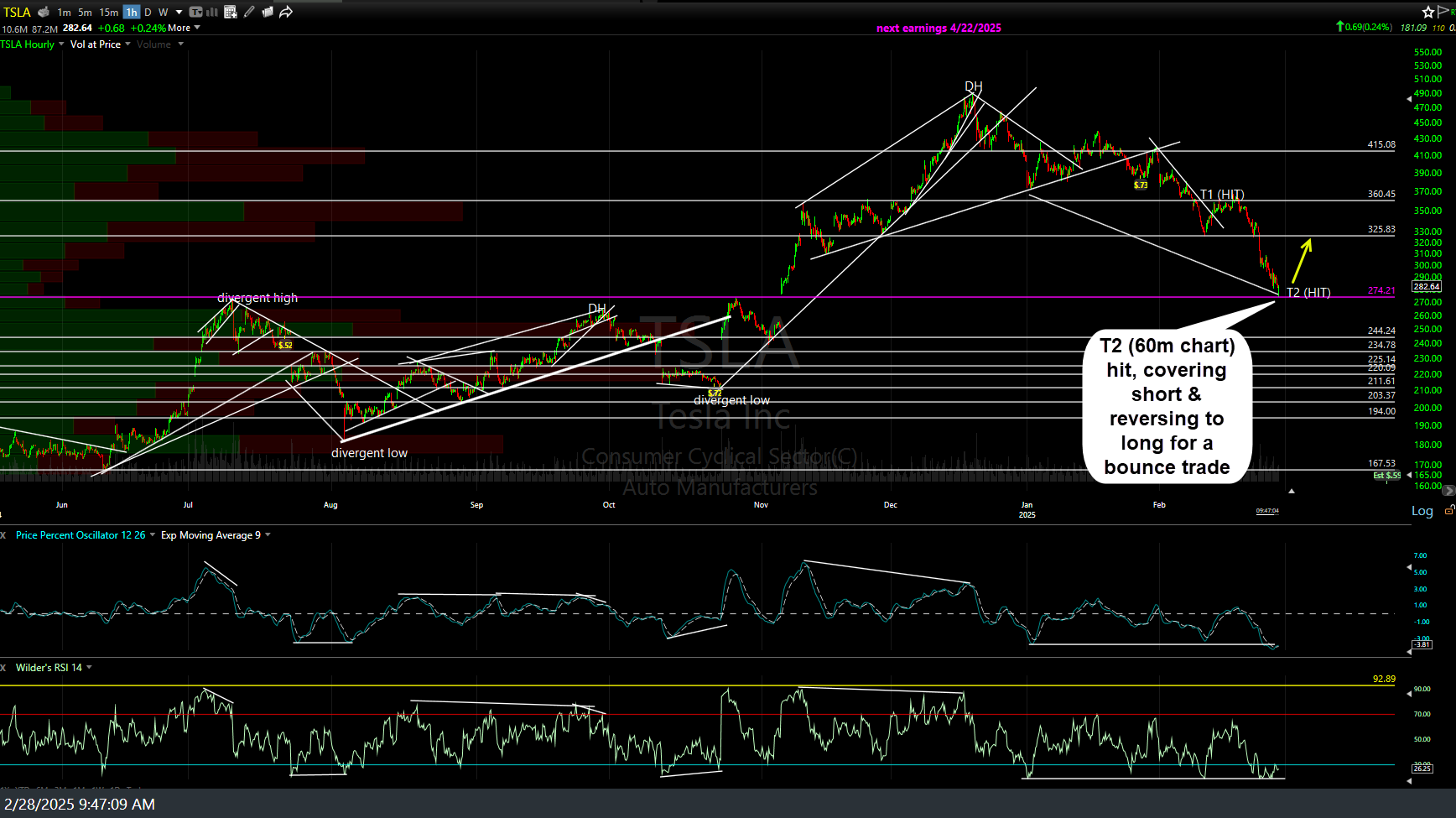Click the volume bars display icon
Screen dimensions: 1456x818
pos(211,12)
